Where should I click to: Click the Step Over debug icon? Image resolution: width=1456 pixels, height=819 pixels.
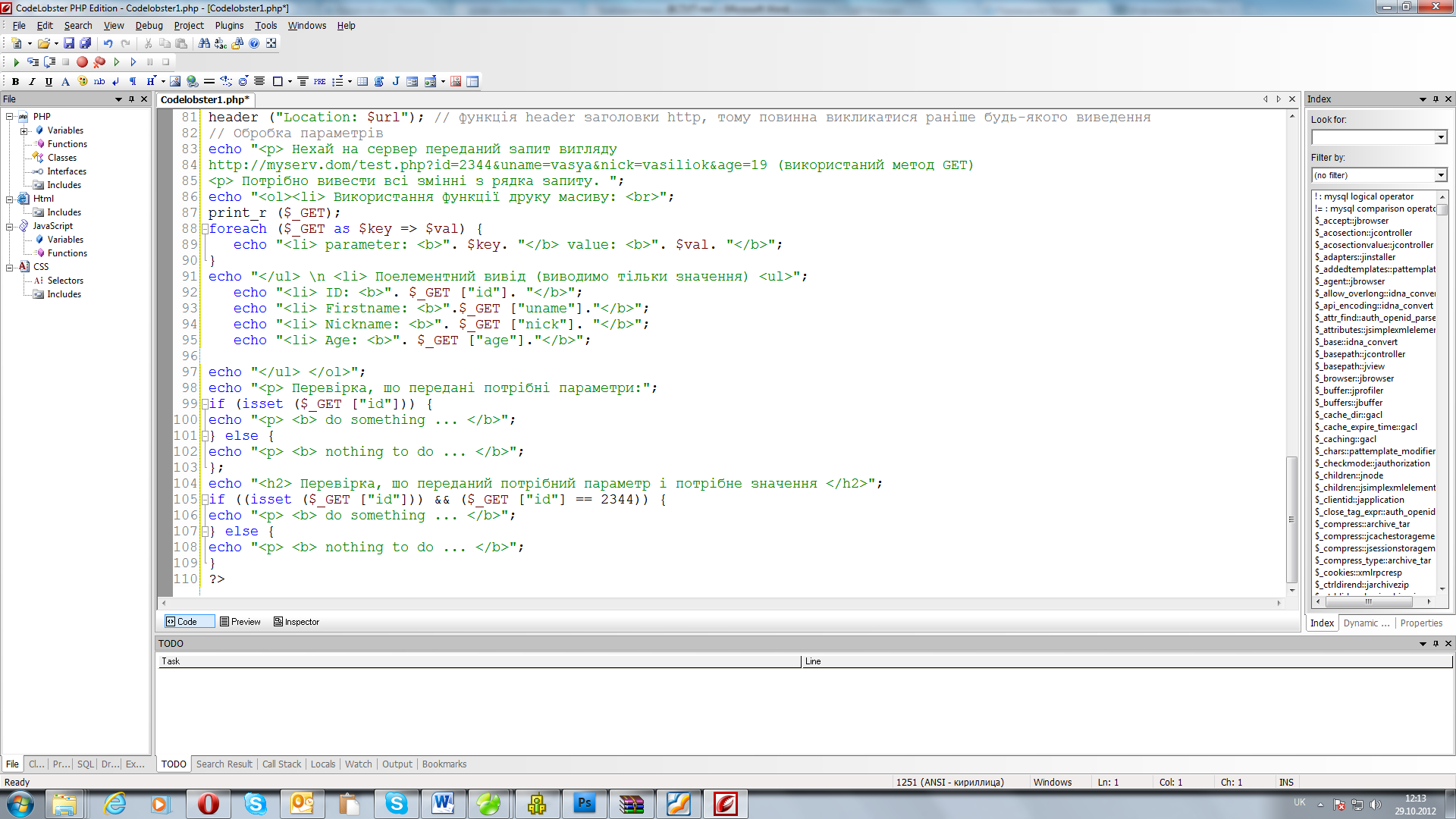[x=49, y=62]
